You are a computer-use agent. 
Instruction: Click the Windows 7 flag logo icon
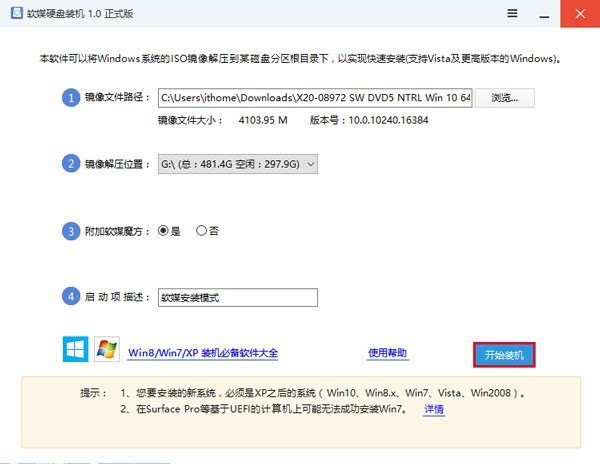pyautogui.click(x=106, y=350)
